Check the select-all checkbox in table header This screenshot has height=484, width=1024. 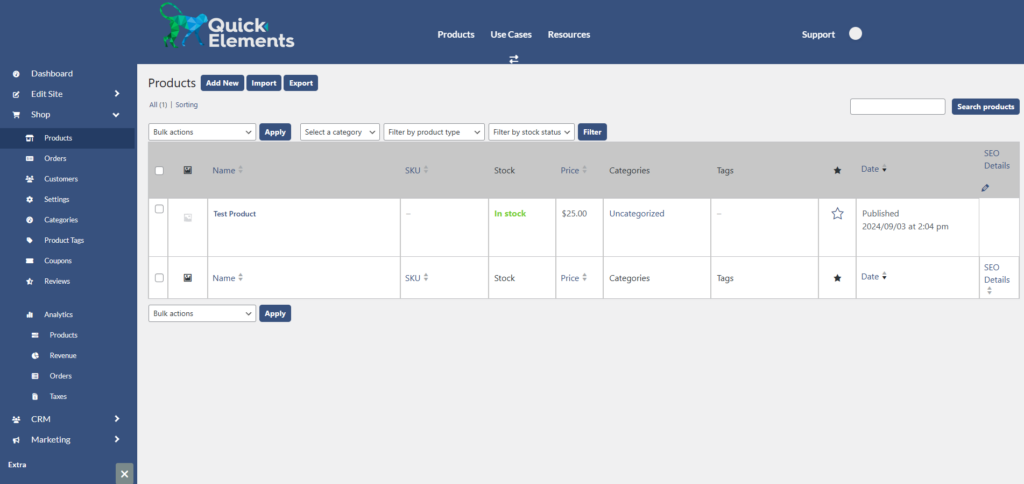[x=159, y=170]
